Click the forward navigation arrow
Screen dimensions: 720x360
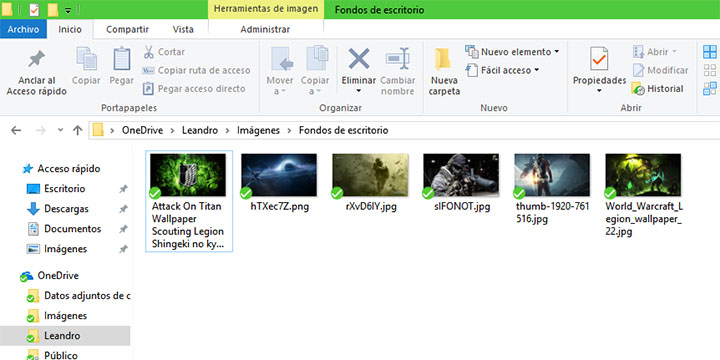(40, 130)
